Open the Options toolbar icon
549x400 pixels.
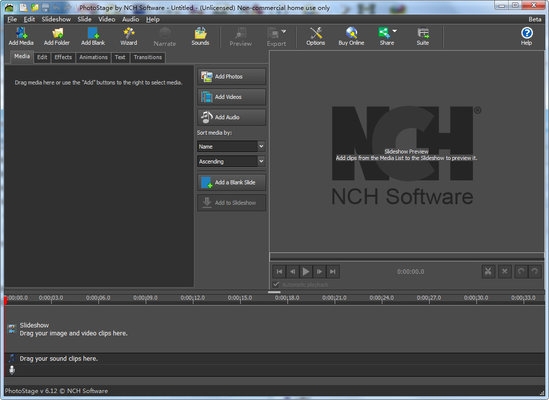tap(315, 36)
